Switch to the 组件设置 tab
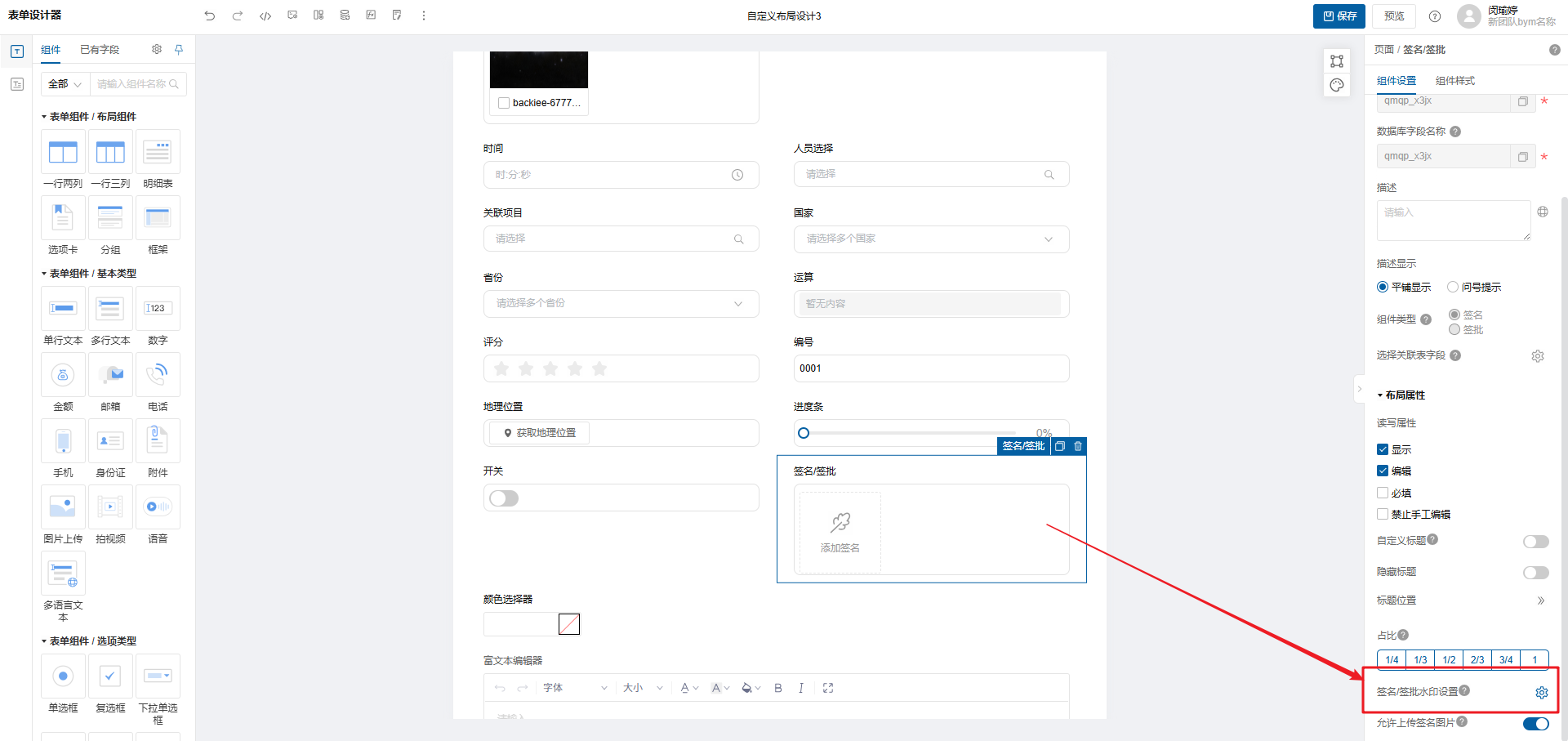This screenshot has height=741, width=1568. click(x=1396, y=81)
